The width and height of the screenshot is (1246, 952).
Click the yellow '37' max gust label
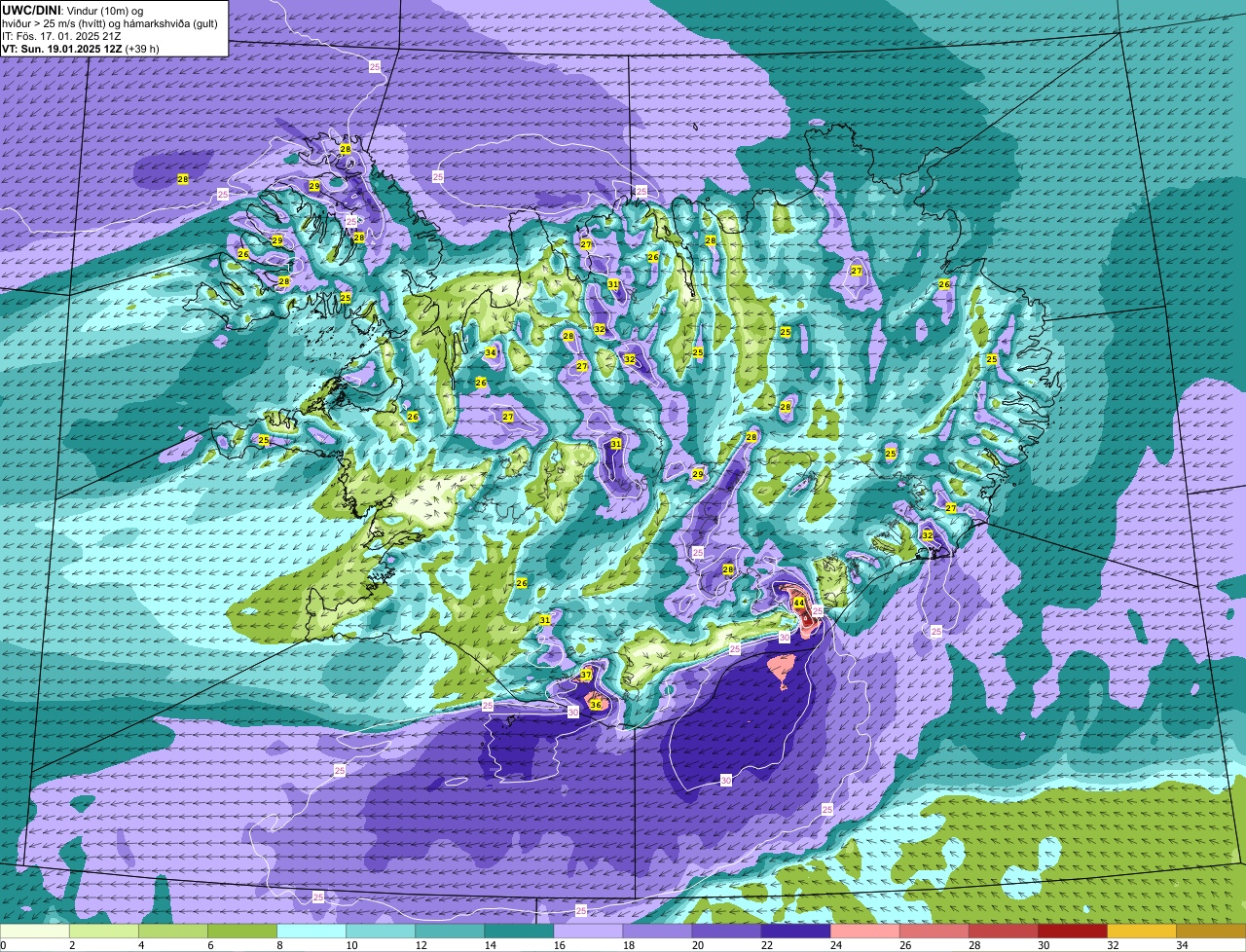coord(586,675)
